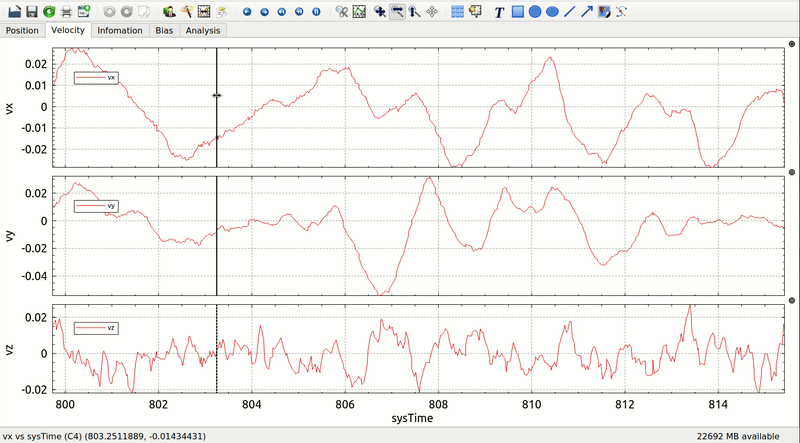The height and width of the screenshot is (443, 800).
Task: Click the Print toolbar icon
Action: point(65,12)
